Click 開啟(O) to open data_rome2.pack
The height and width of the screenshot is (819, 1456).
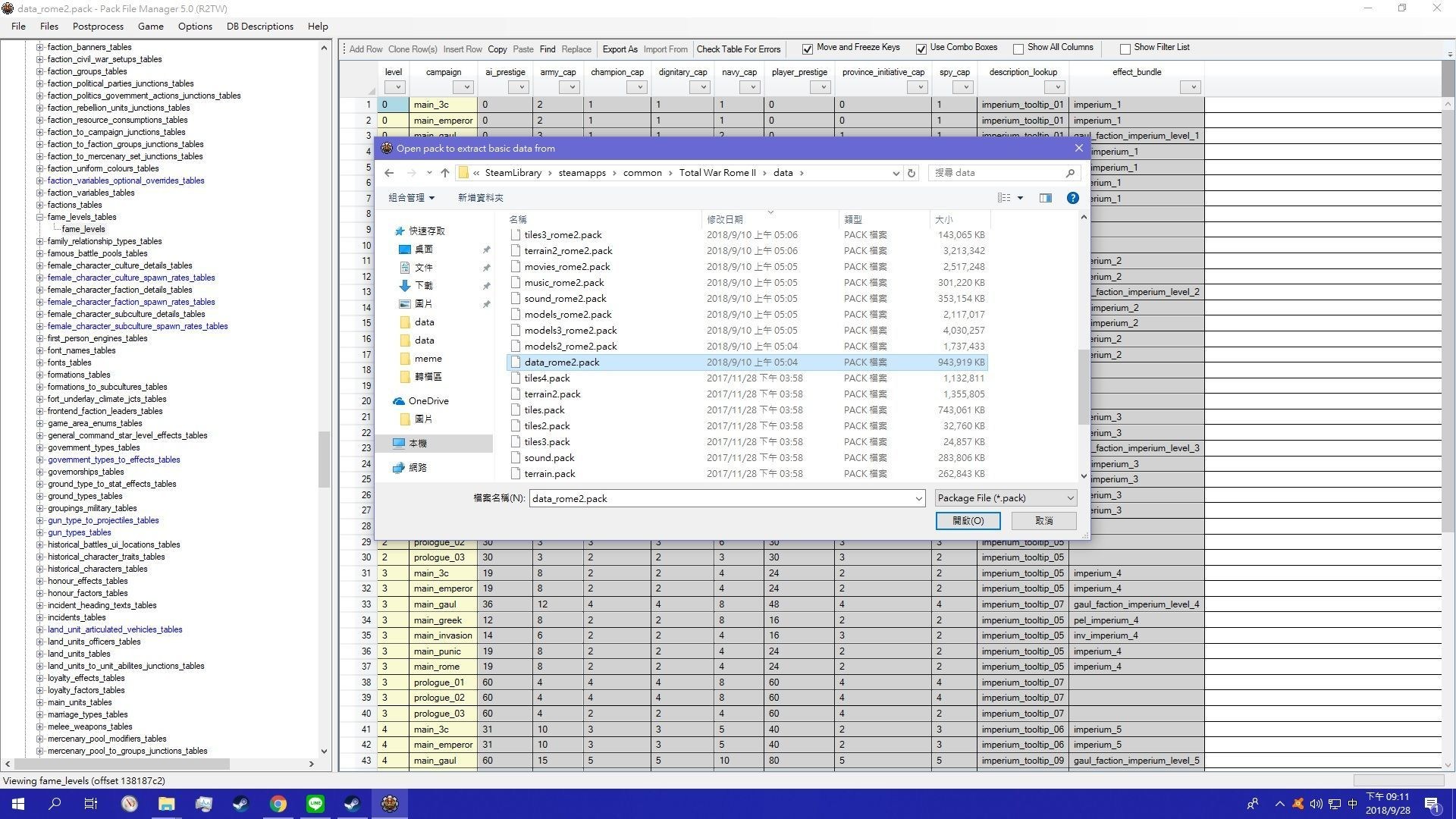[x=968, y=521]
